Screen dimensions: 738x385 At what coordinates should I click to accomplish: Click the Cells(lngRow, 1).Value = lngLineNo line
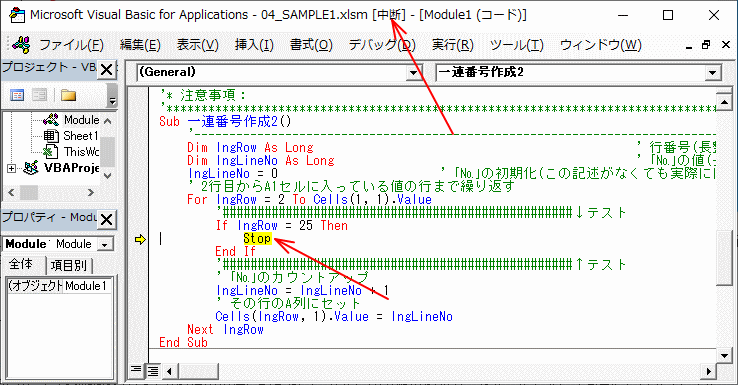coord(334,316)
